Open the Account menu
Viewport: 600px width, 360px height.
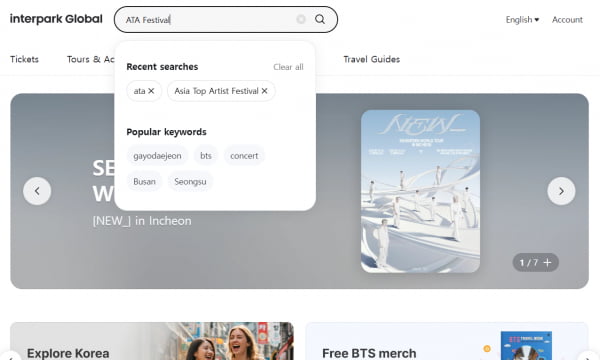pos(567,20)
